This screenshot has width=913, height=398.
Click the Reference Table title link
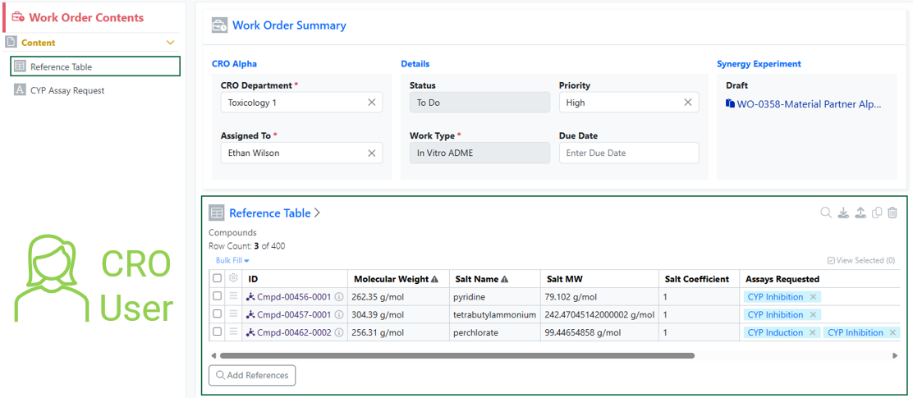(270, 213)
